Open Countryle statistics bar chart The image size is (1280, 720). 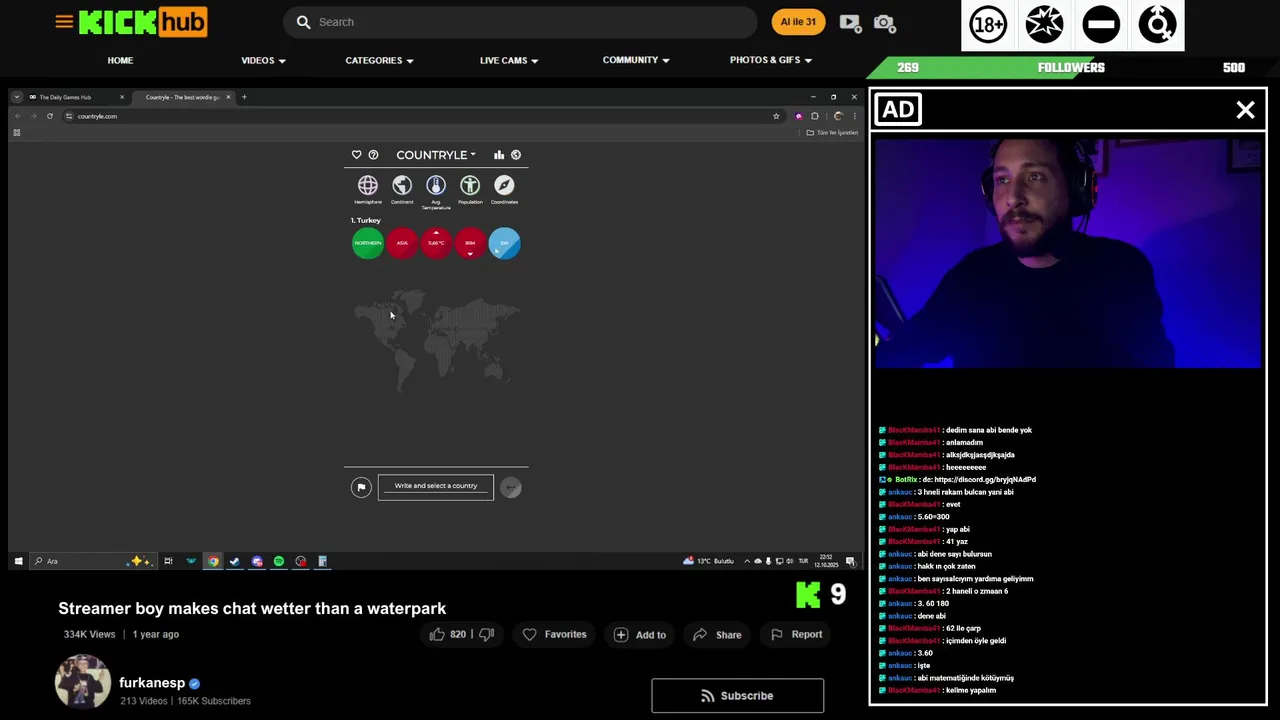pyautogui.click(x=499, y=155)
